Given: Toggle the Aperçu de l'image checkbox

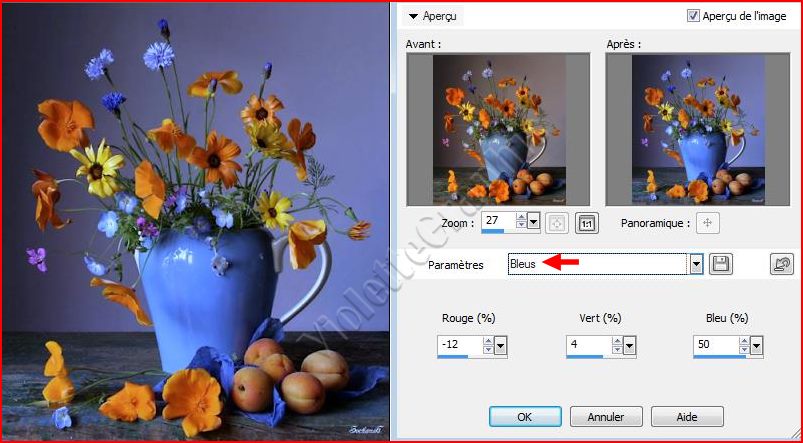Looking at the screenshot, I should [x=694, y=16].
